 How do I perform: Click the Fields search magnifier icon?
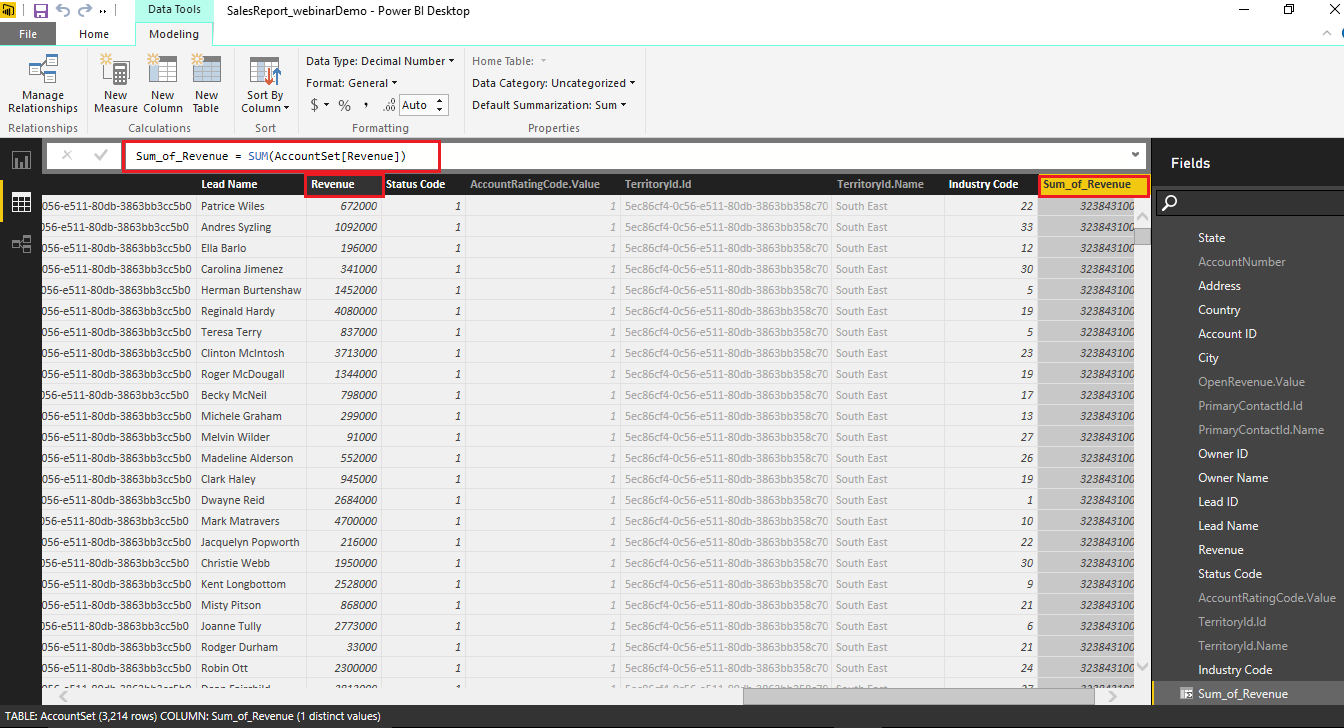pyautogui.click(x=1170, y=203)
